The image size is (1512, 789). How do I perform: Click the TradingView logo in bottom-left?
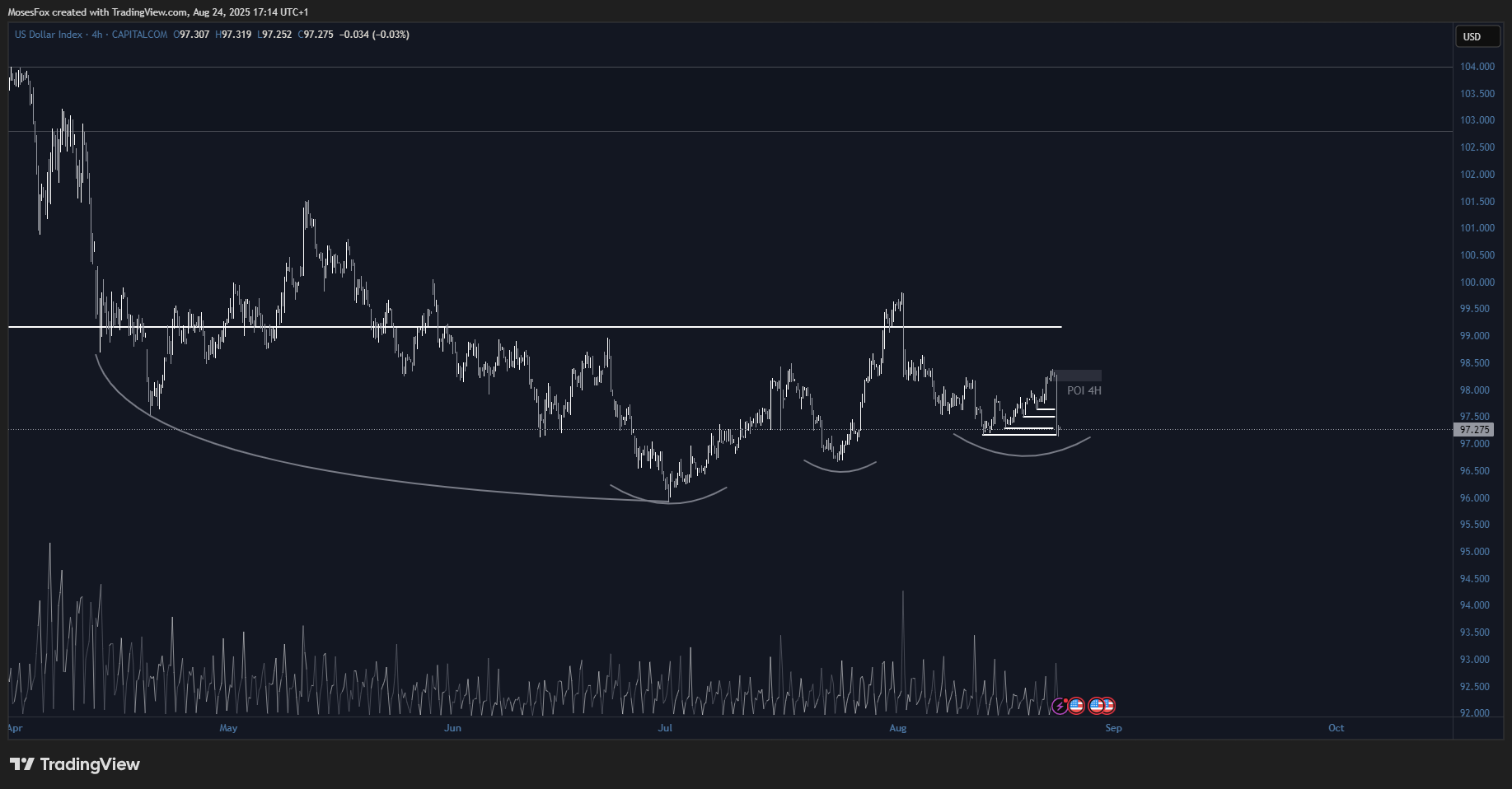[x=75, y=764]
